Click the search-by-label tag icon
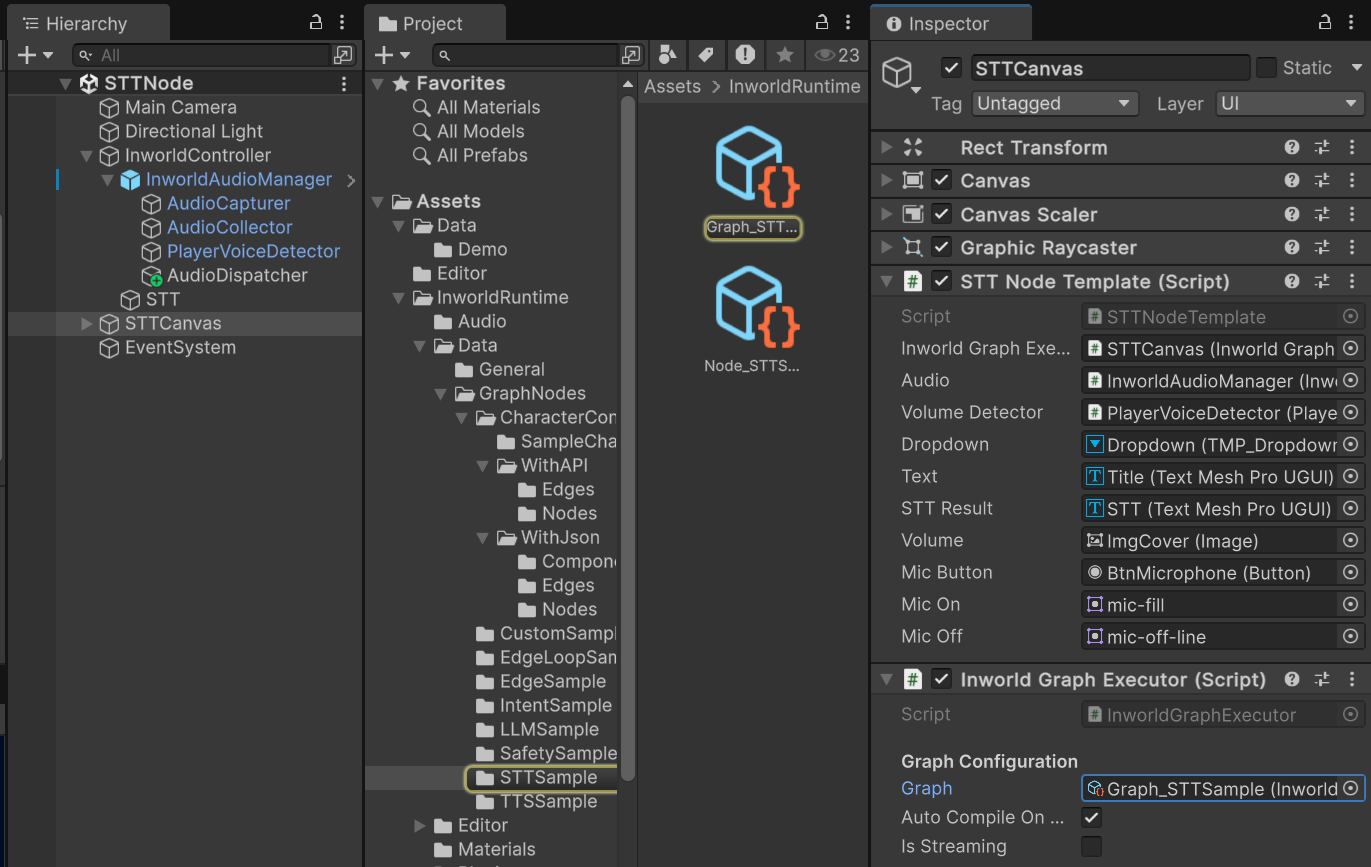Viewport: 1371px width, 867px height. click(705, 55)
